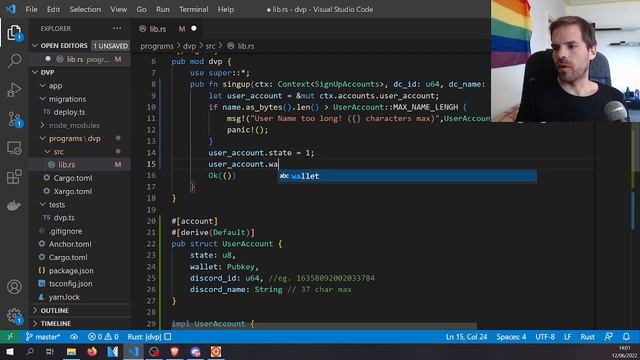Open Help menu

226,9
